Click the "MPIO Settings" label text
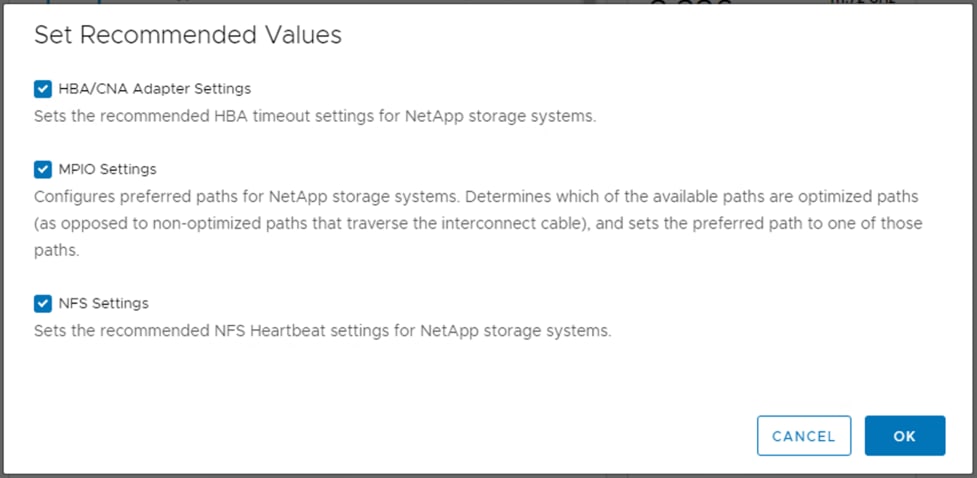977x478 pixels. [x=107, y=169]
